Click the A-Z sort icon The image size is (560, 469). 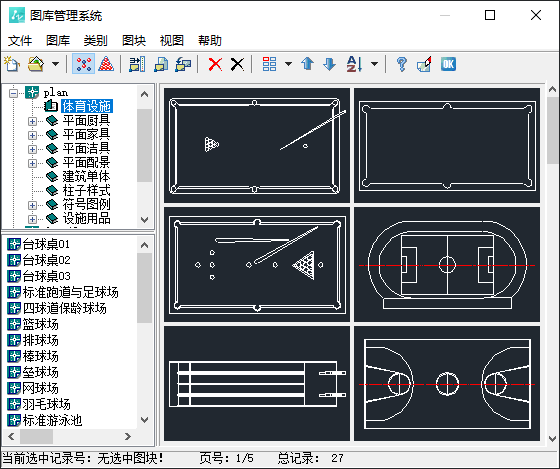(355, 64)
